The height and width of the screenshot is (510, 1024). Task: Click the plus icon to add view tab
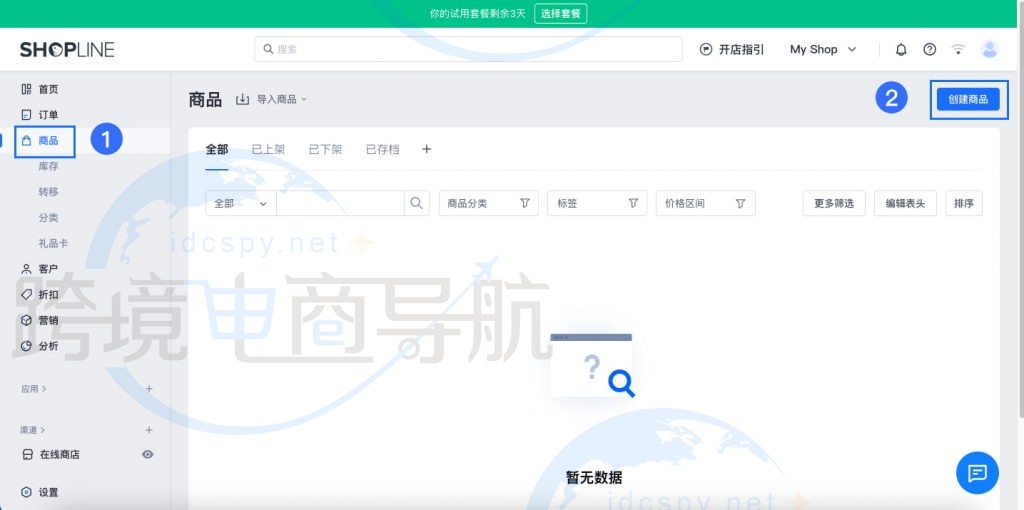(426, 149)
